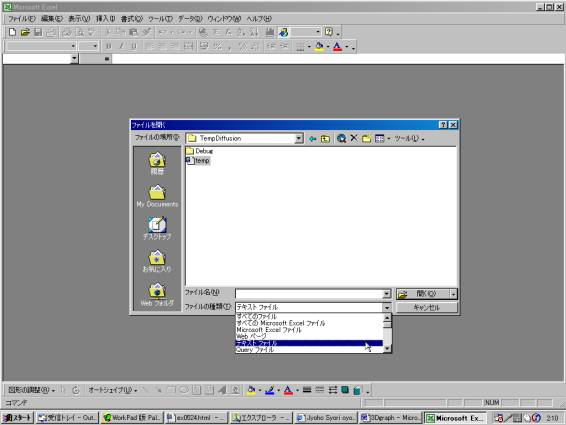Click the dash style icon in drawing toolbar
Viewport: 566px width, 425px height.
(319, 390)
